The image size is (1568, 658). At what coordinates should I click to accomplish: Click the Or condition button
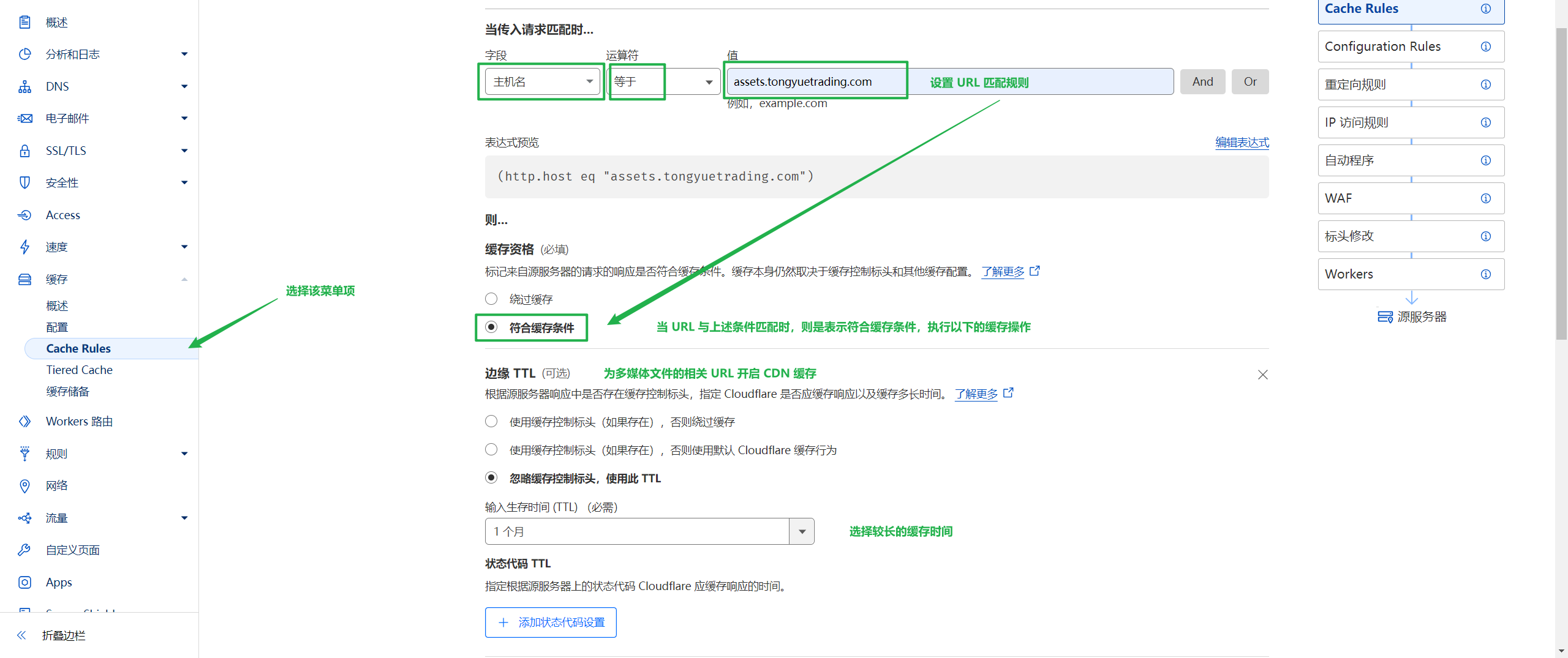(1250, 81)
